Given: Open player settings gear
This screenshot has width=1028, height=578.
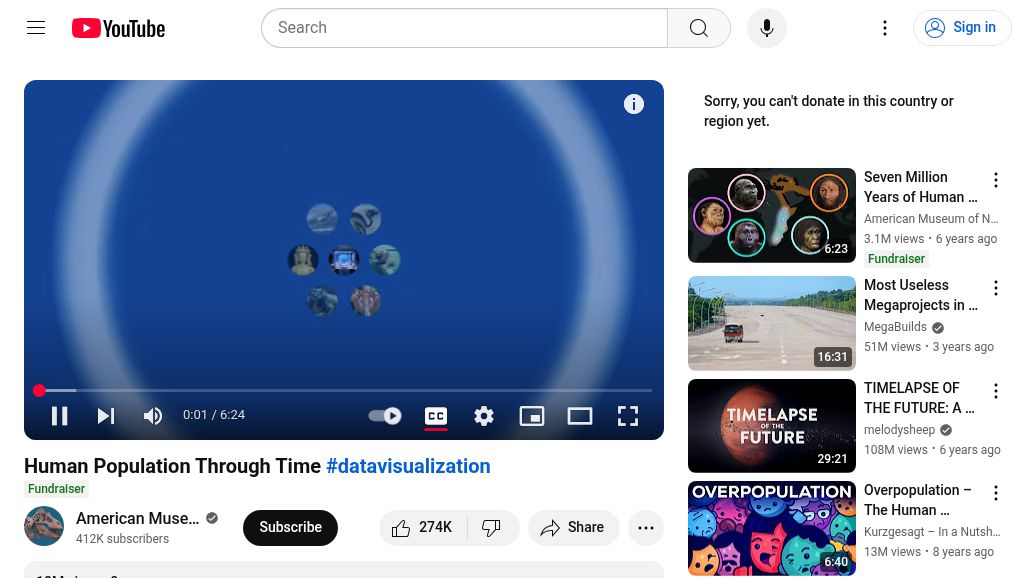Looking at the screenshot, I should (484, 415).
